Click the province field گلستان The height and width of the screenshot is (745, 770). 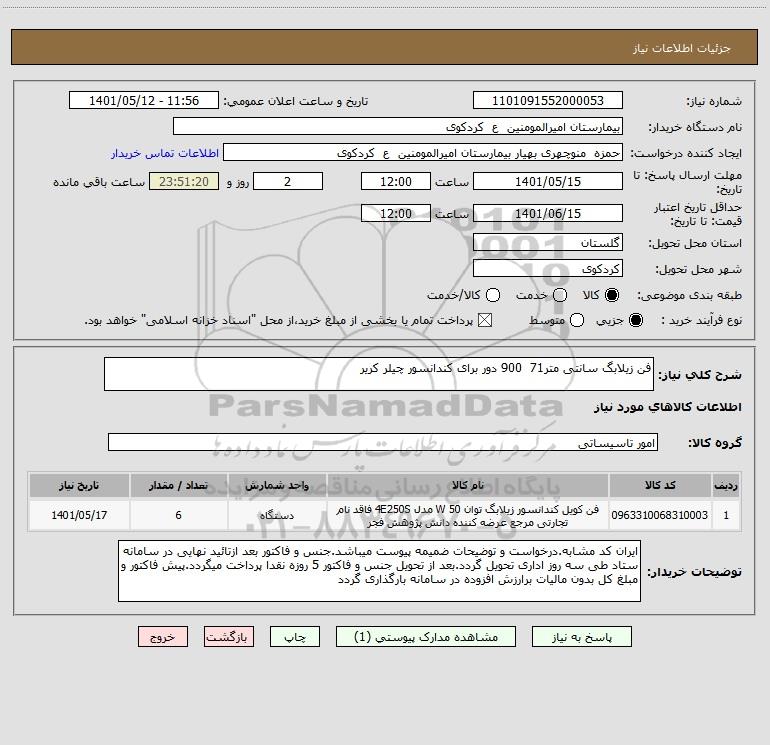[x=548, y=243]
